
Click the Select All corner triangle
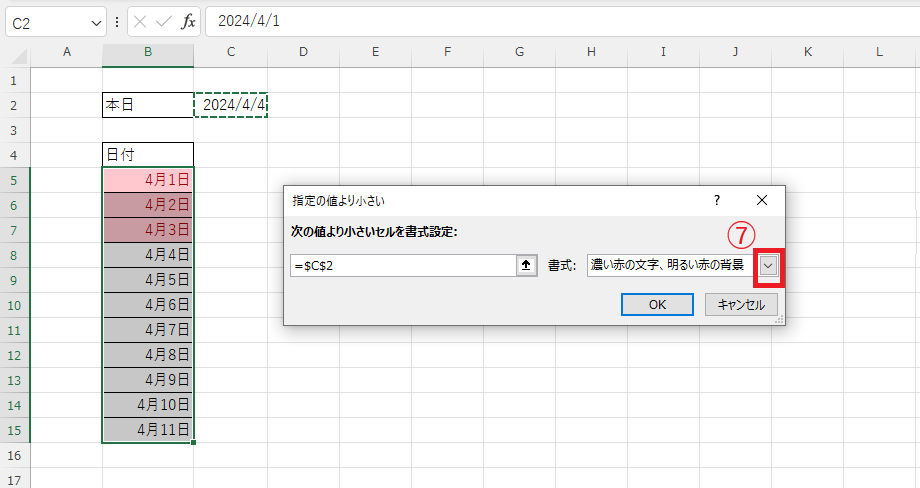tap(19, 56)
